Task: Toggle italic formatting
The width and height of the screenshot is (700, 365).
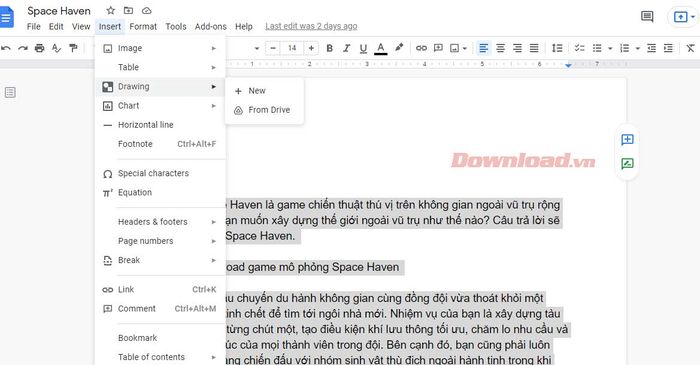Action: (x=346, y=48)
